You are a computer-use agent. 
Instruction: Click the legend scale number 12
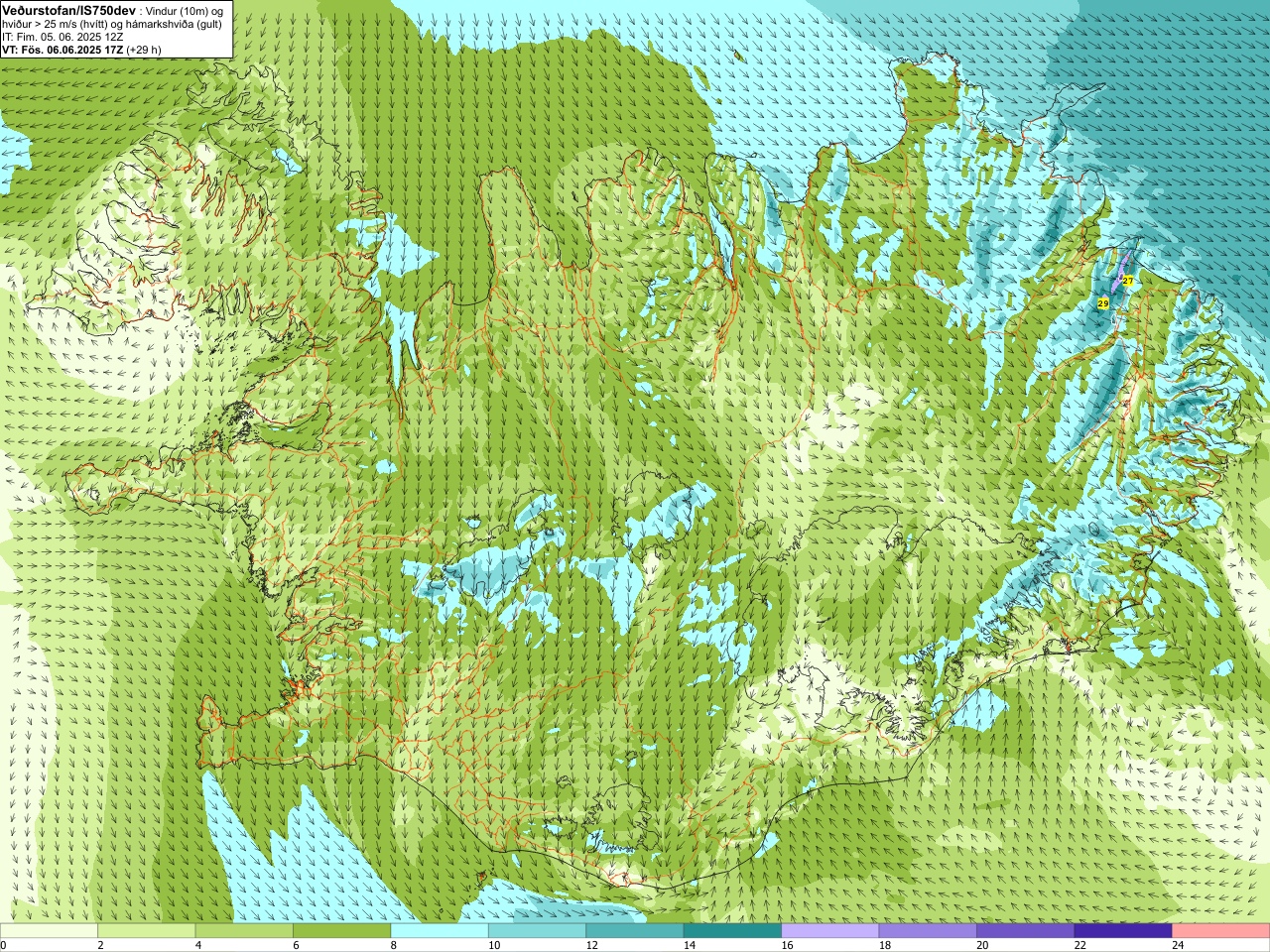pos(591,945)
